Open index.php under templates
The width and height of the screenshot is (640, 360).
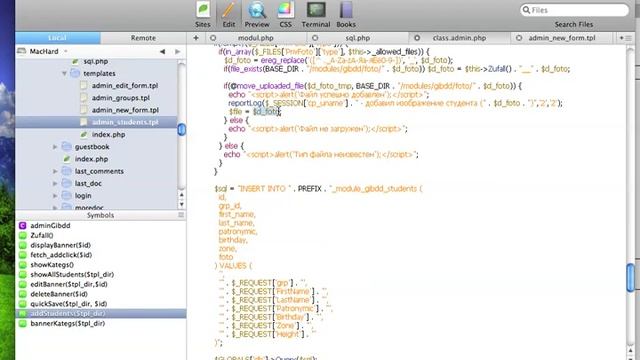coord(108,135)
